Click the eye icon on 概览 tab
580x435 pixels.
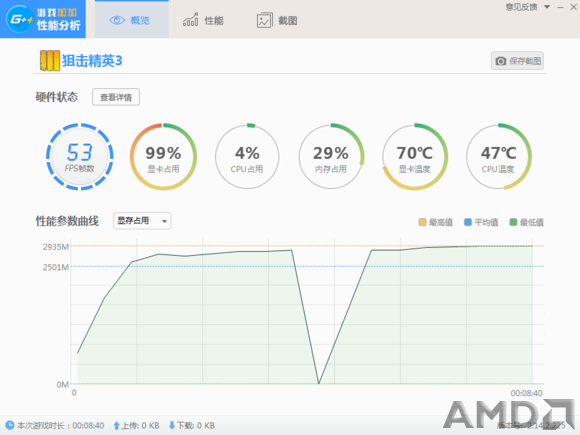click(117, 20)
